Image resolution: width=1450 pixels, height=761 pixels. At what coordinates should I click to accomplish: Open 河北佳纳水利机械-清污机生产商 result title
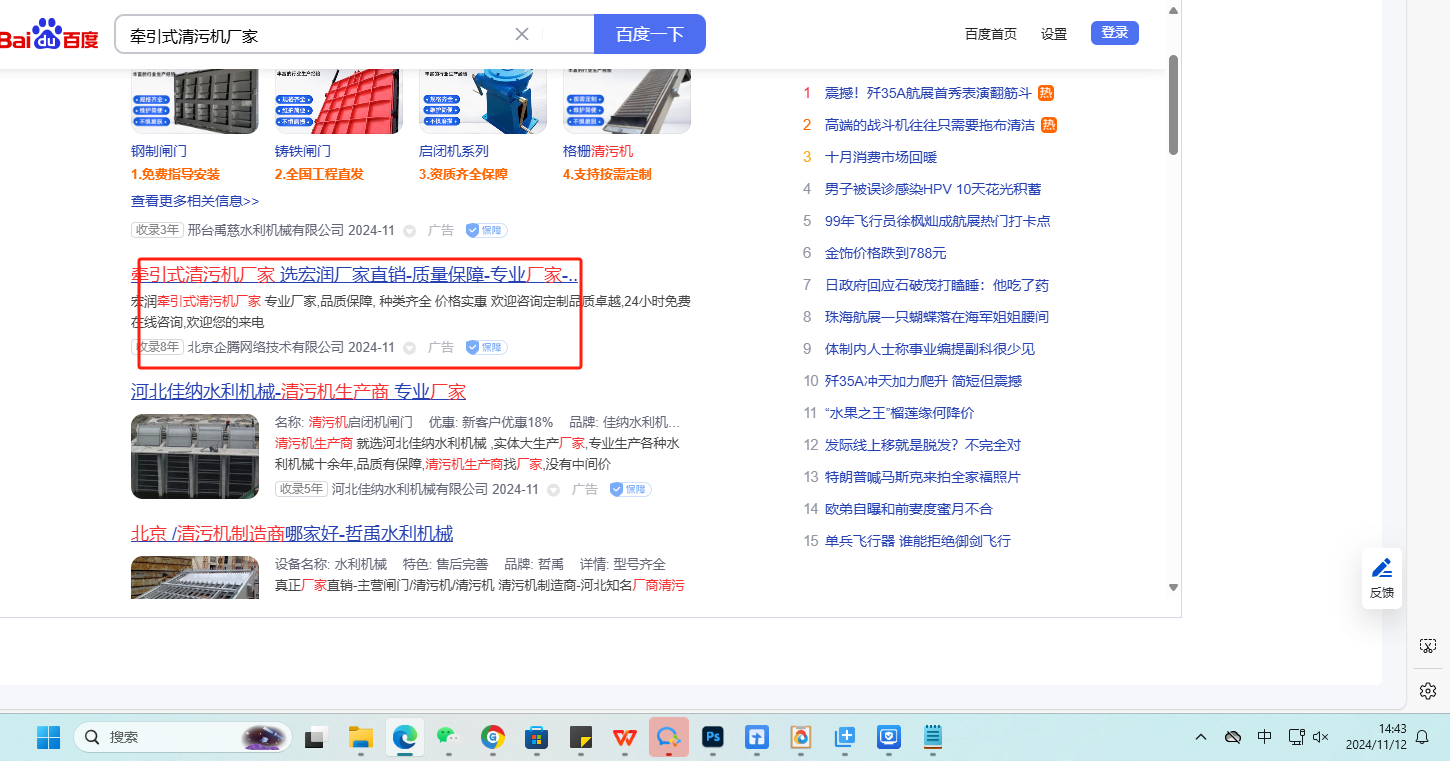tap(298, 392)
